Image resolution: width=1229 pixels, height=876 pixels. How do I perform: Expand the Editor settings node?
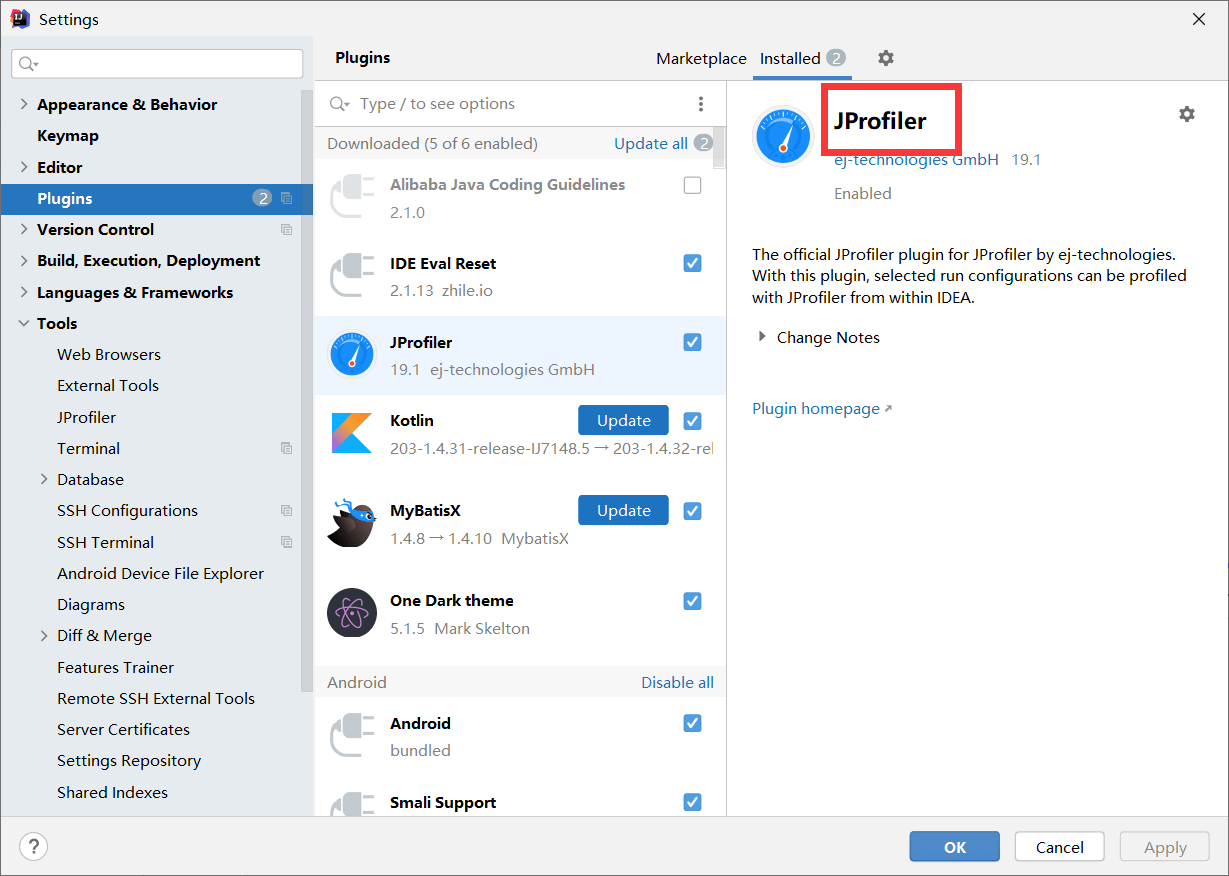click(x=24, y=167)
